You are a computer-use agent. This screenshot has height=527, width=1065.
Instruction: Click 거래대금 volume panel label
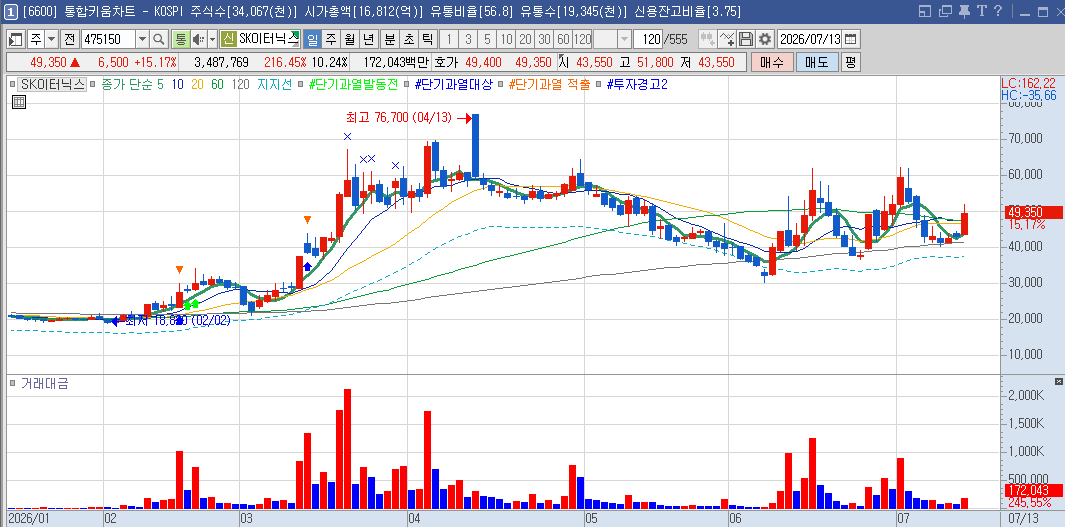pos(44,384)
